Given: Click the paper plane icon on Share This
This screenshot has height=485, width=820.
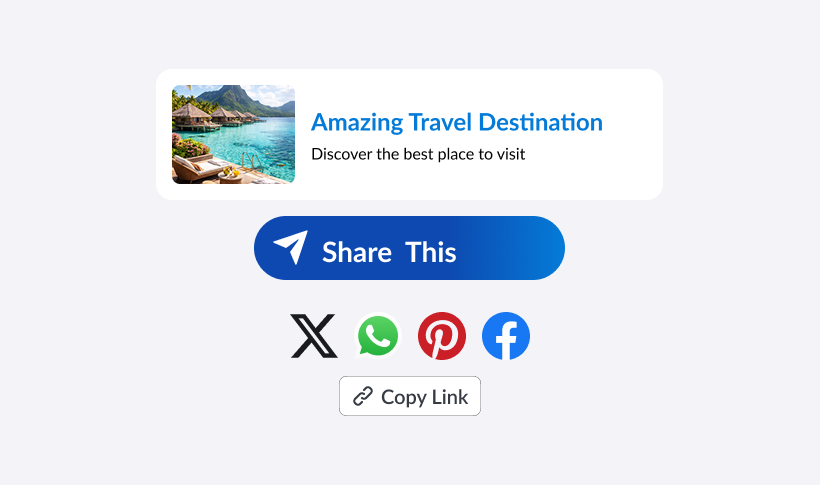Looking at the screenshot, I should coord(291,247).
